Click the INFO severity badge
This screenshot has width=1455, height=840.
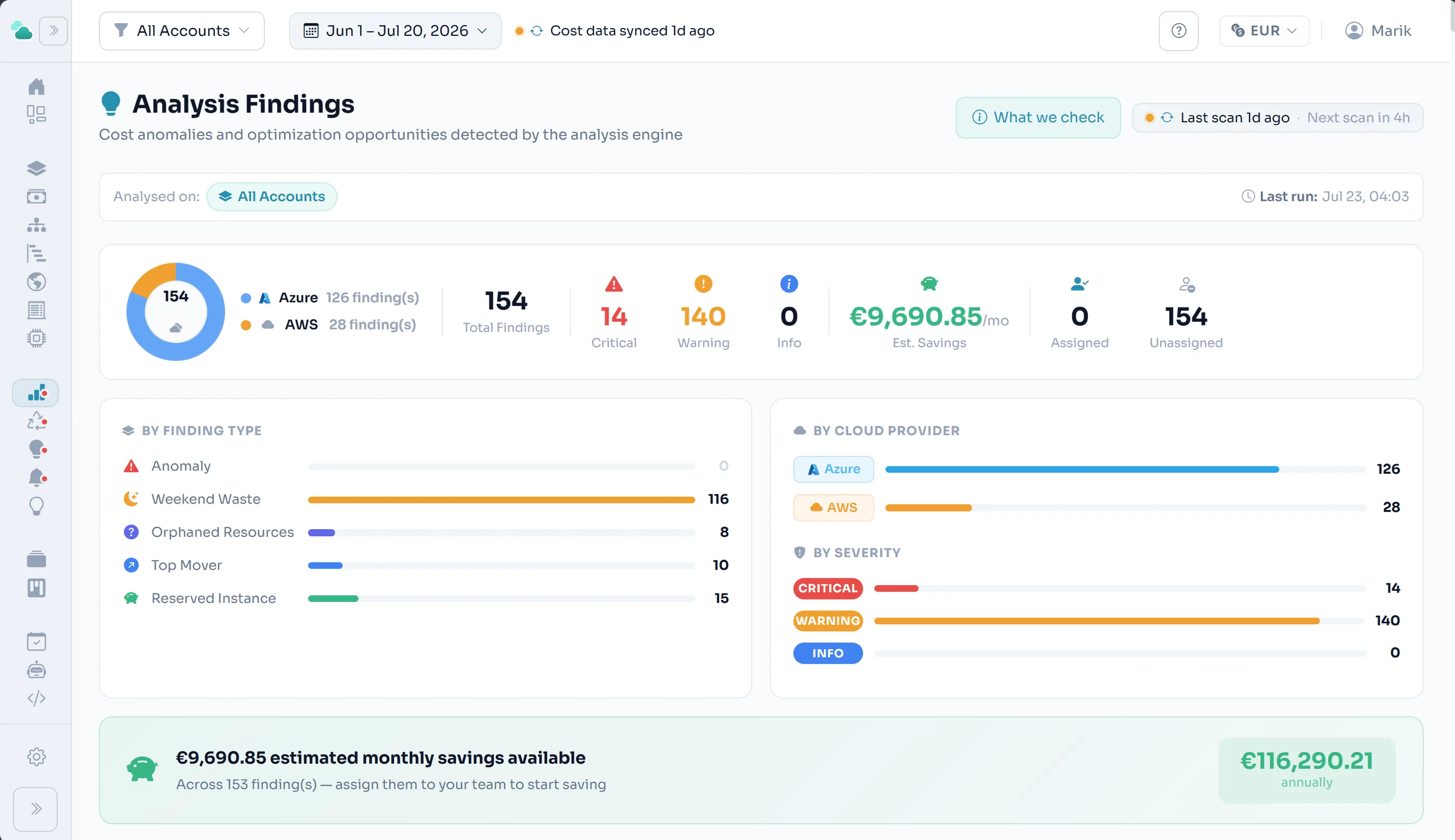coord(828,653)
